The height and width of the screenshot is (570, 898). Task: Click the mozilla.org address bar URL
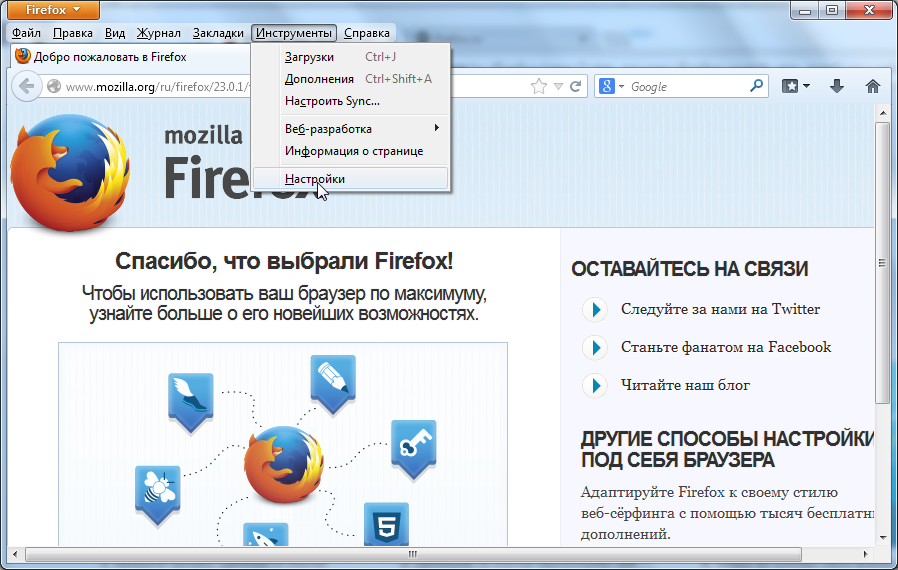coord(157,87)
